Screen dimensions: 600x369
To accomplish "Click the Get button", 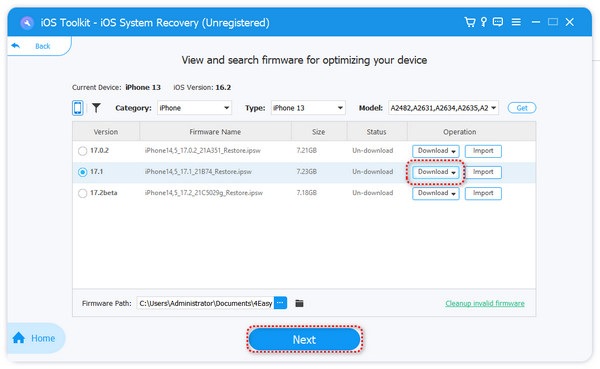I will point(522,108).
